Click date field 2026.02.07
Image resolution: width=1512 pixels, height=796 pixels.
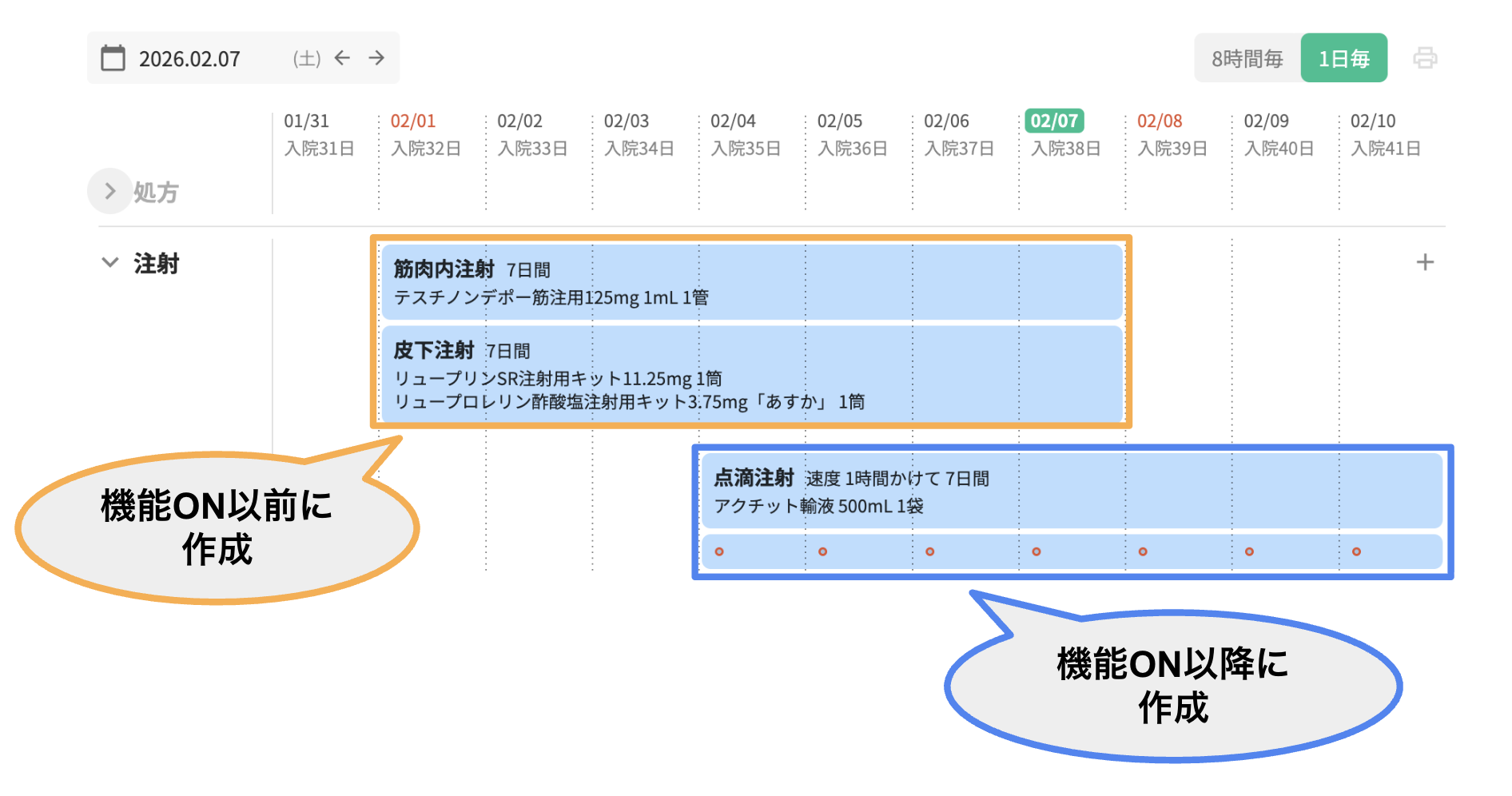(189, 59)
